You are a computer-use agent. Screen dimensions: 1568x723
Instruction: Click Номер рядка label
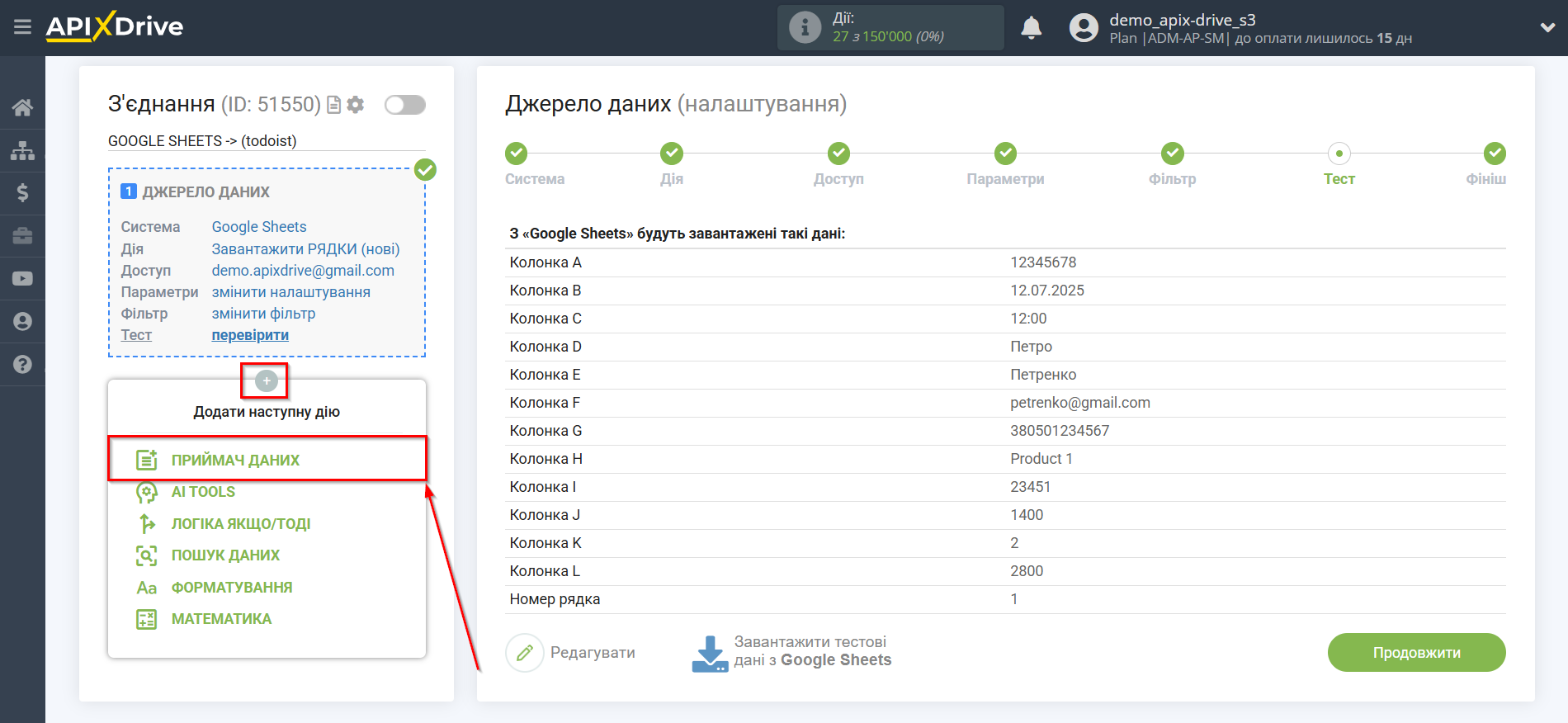pos(555,599)
